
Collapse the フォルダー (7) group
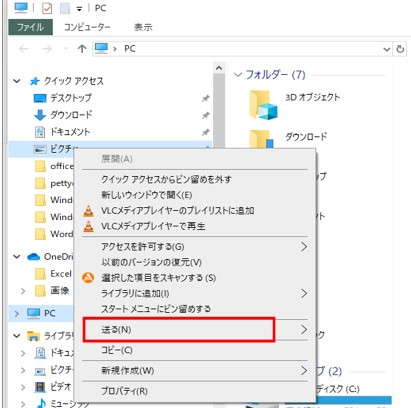(x=238, y=74)
